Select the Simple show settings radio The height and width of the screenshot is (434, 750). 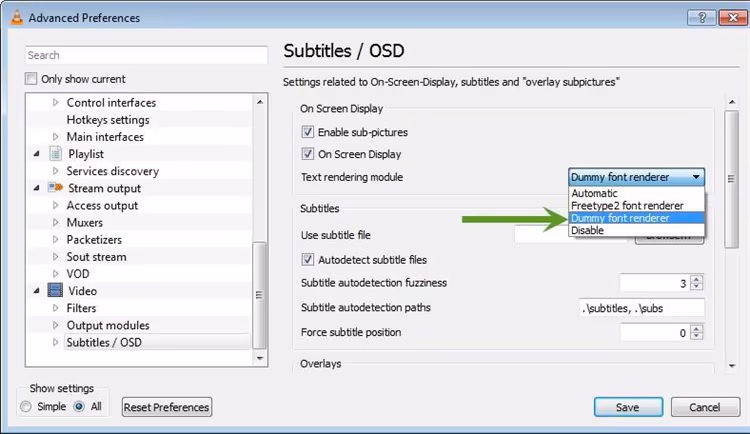[x=26, y=407]
